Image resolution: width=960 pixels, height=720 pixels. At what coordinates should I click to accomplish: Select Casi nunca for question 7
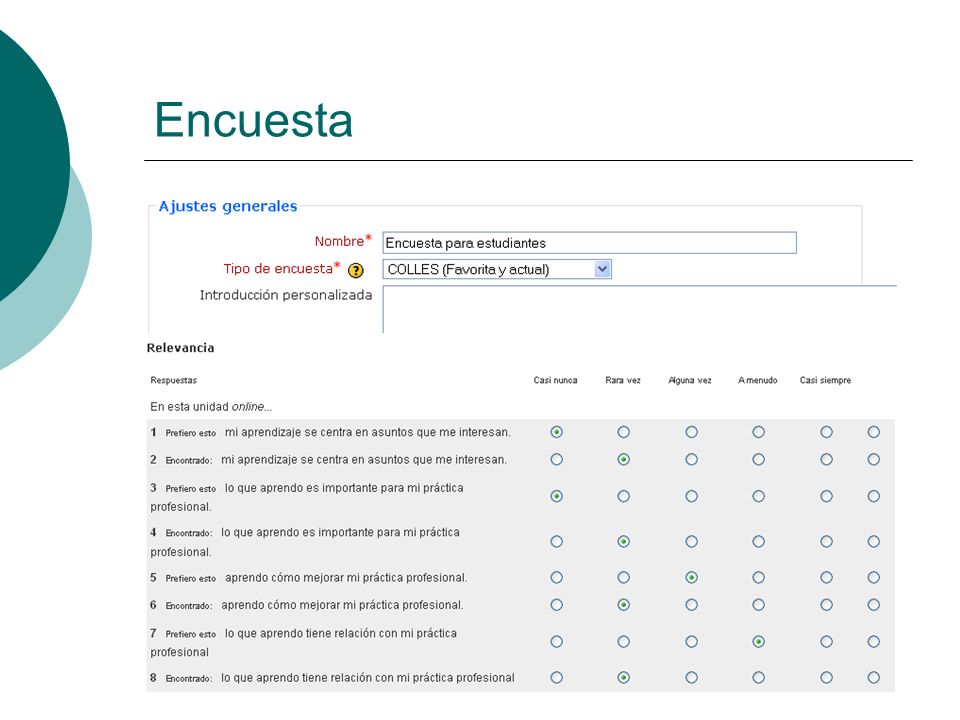[x=557, y=642]
